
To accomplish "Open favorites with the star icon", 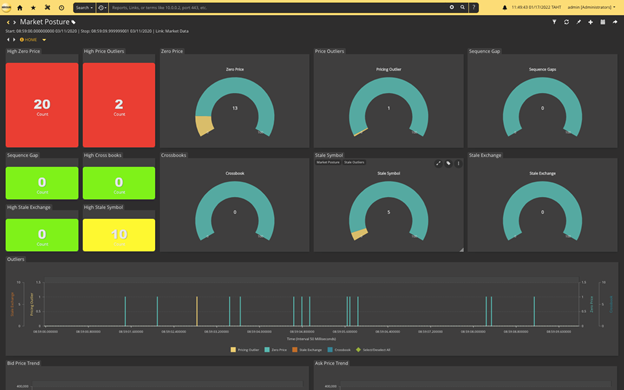I will tap(33, 8).
